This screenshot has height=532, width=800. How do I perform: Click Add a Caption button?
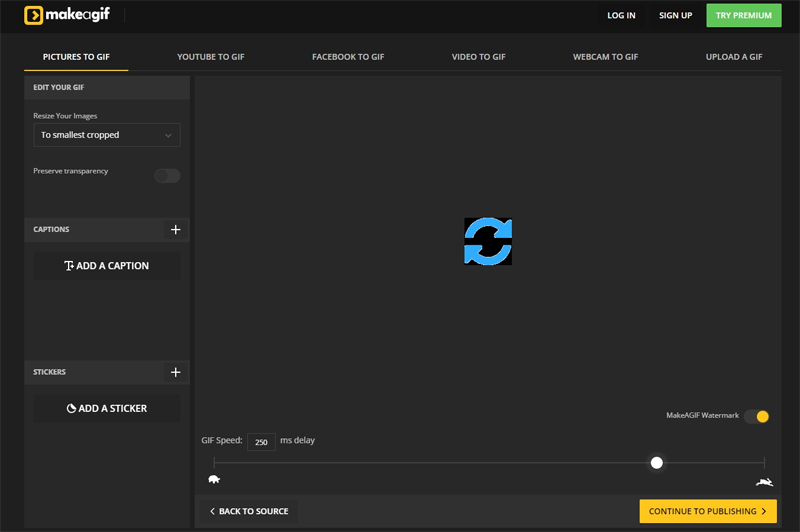(x=107, y=266)
